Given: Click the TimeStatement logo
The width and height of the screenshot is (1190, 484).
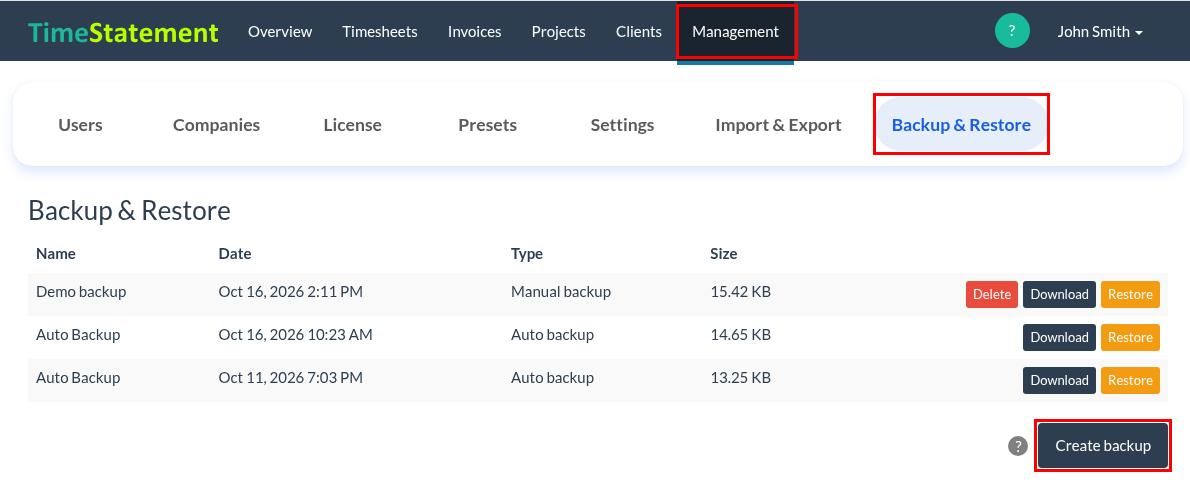Looking at the screenshot, I should (x=124, y=32).
